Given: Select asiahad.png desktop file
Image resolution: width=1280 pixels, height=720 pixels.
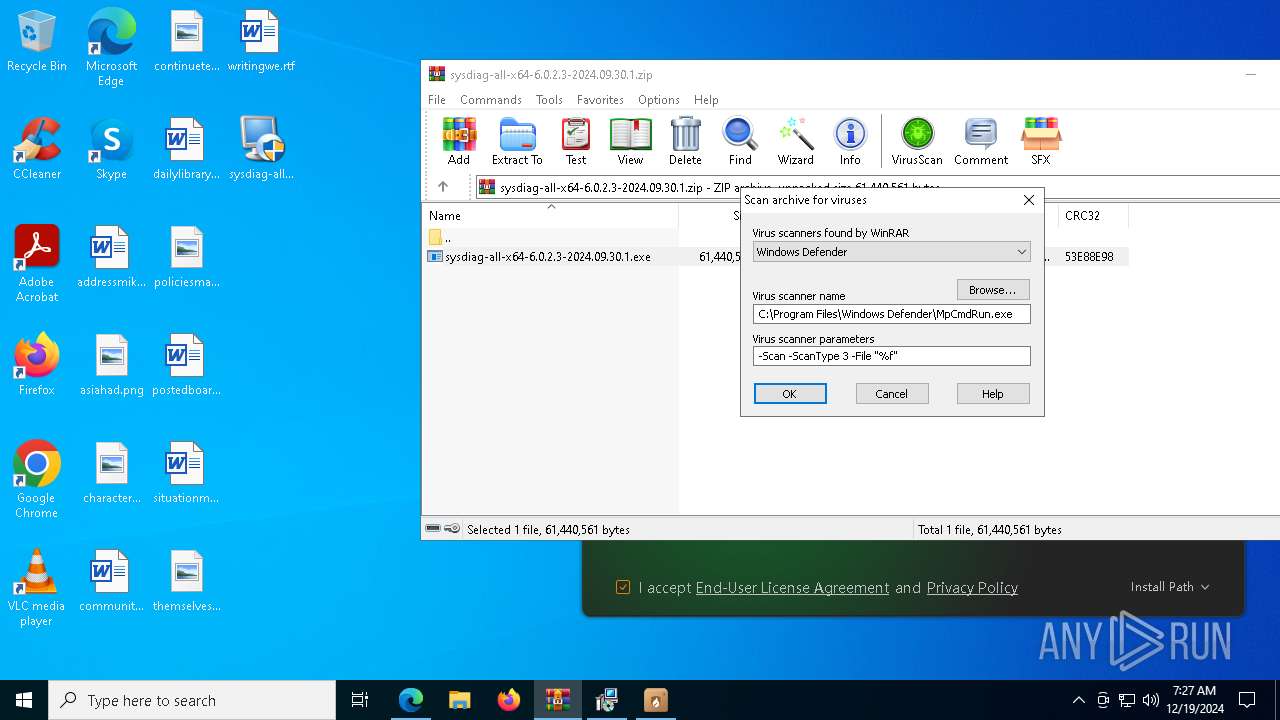Looking at the screenshot, I should pyautogui.click(x=111, y=365).
